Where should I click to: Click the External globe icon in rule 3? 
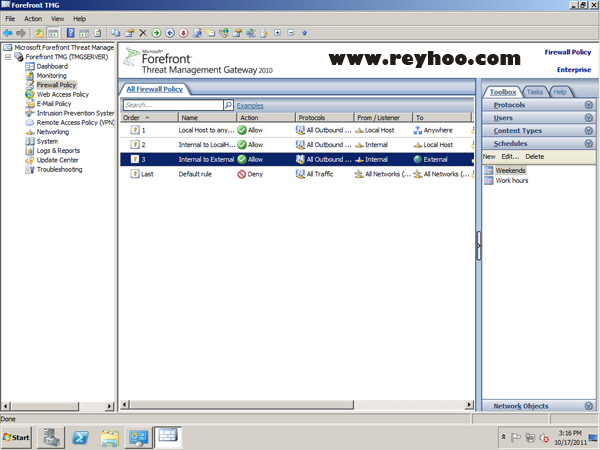tap(418, 160)
